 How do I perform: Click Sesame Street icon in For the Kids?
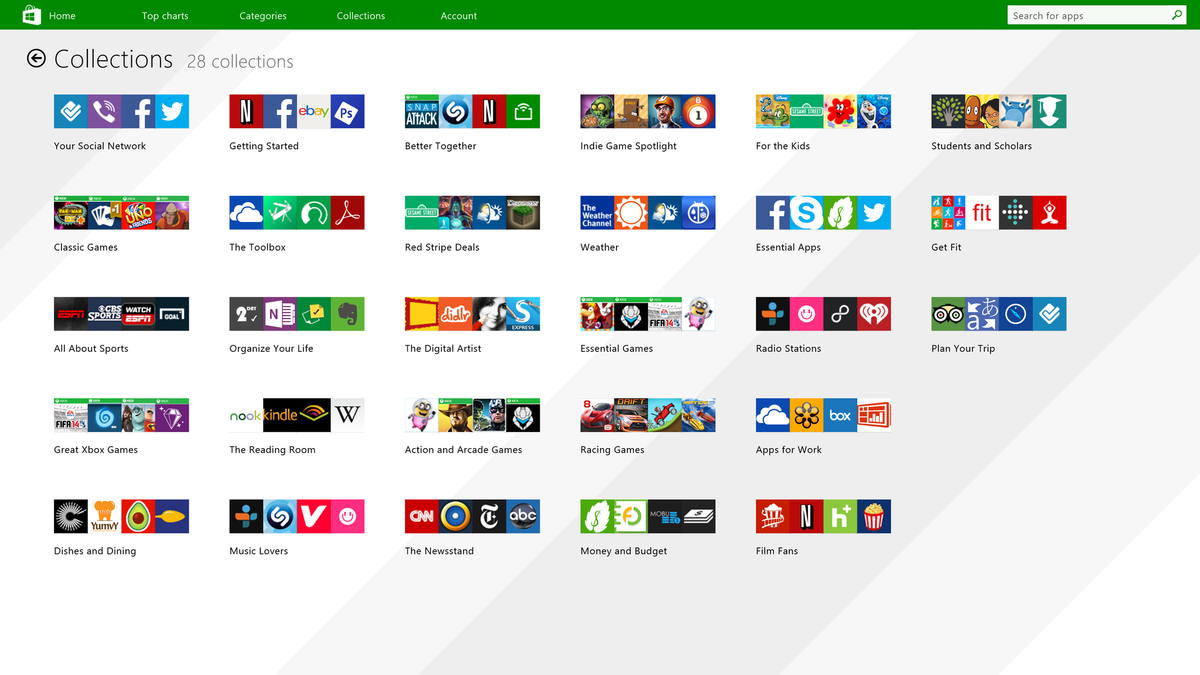[806, 112]
